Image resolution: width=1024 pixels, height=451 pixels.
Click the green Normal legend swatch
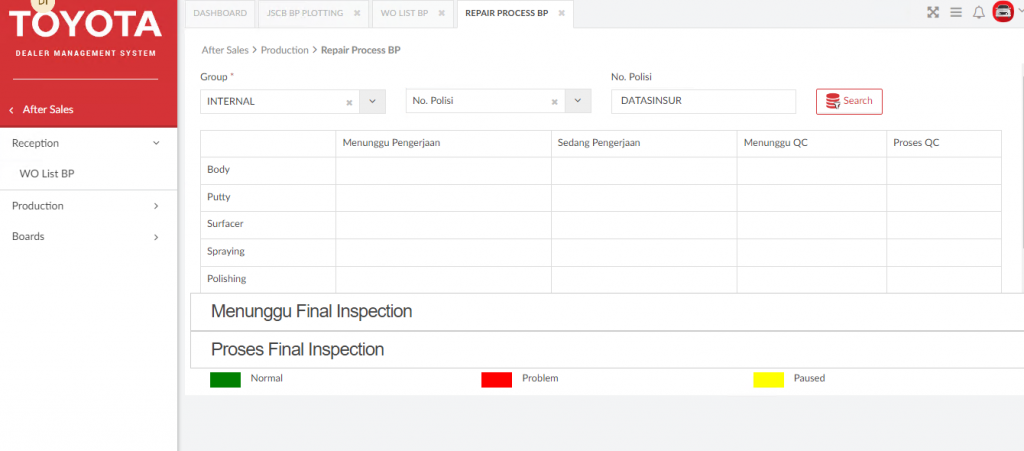point(225,379)
